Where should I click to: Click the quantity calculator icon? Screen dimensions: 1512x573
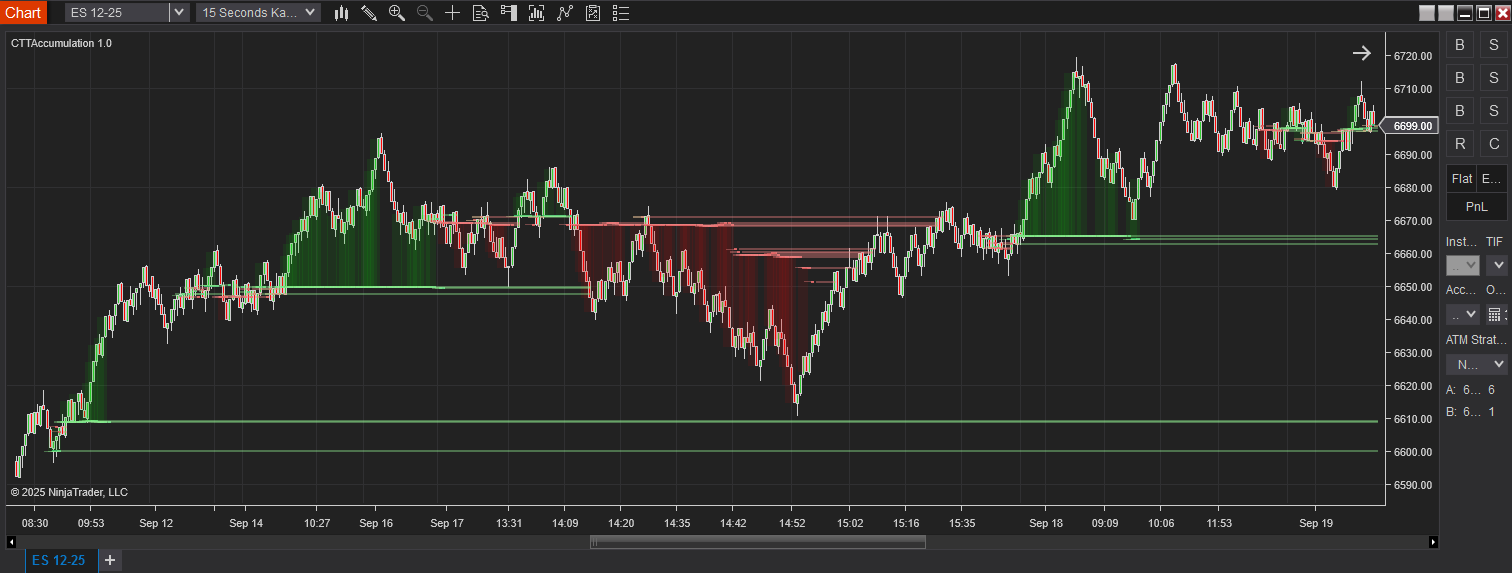1496,314
